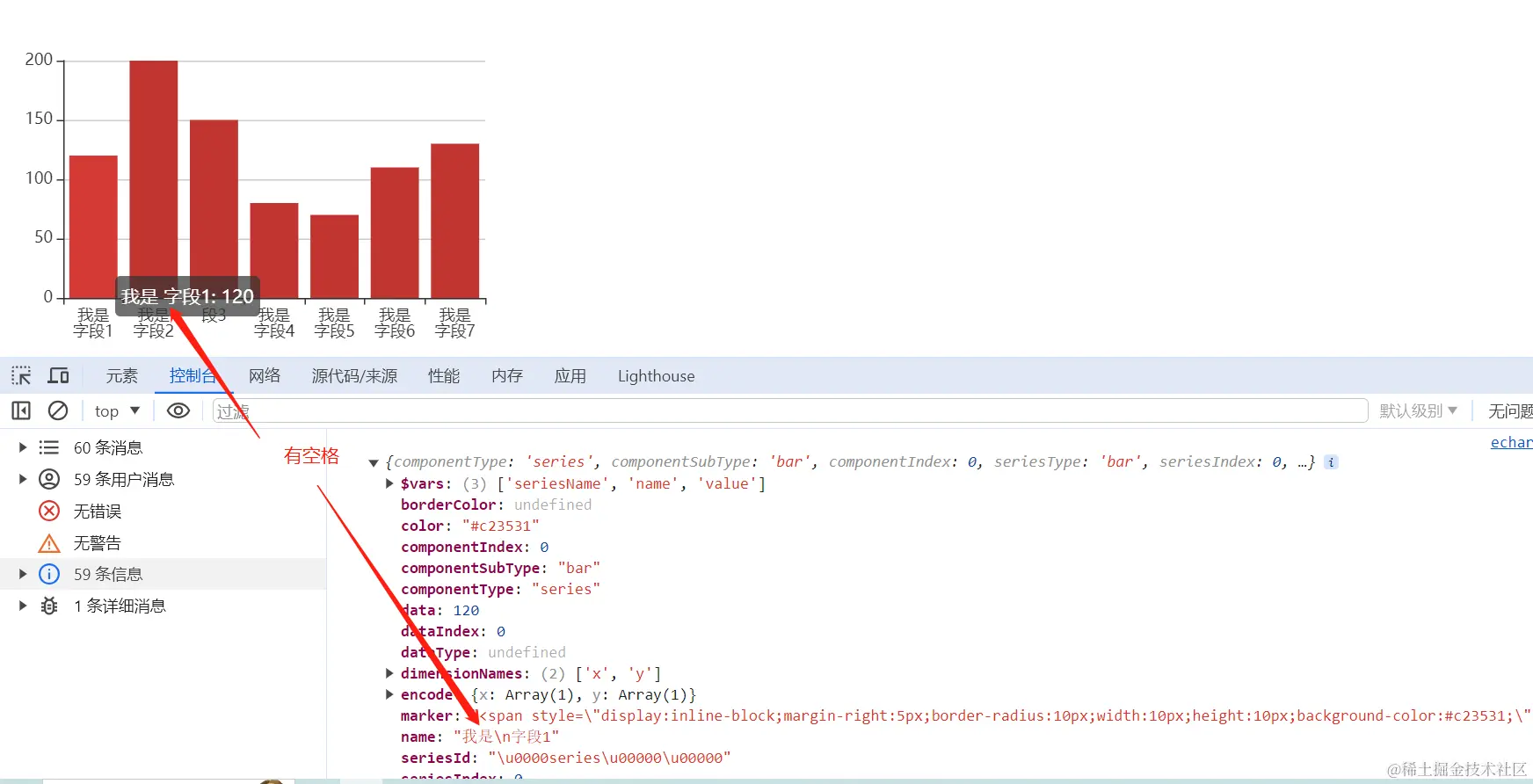Image resolution: width=1533 pixels, height=784 pixels.
Task: Click the componentIndex value 0
Action: pos(544,547)
